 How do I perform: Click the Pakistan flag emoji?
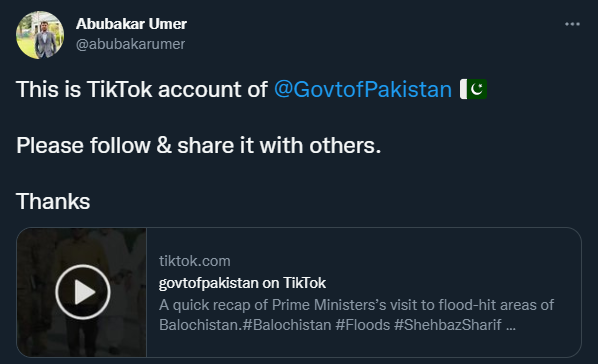[473, 89]
